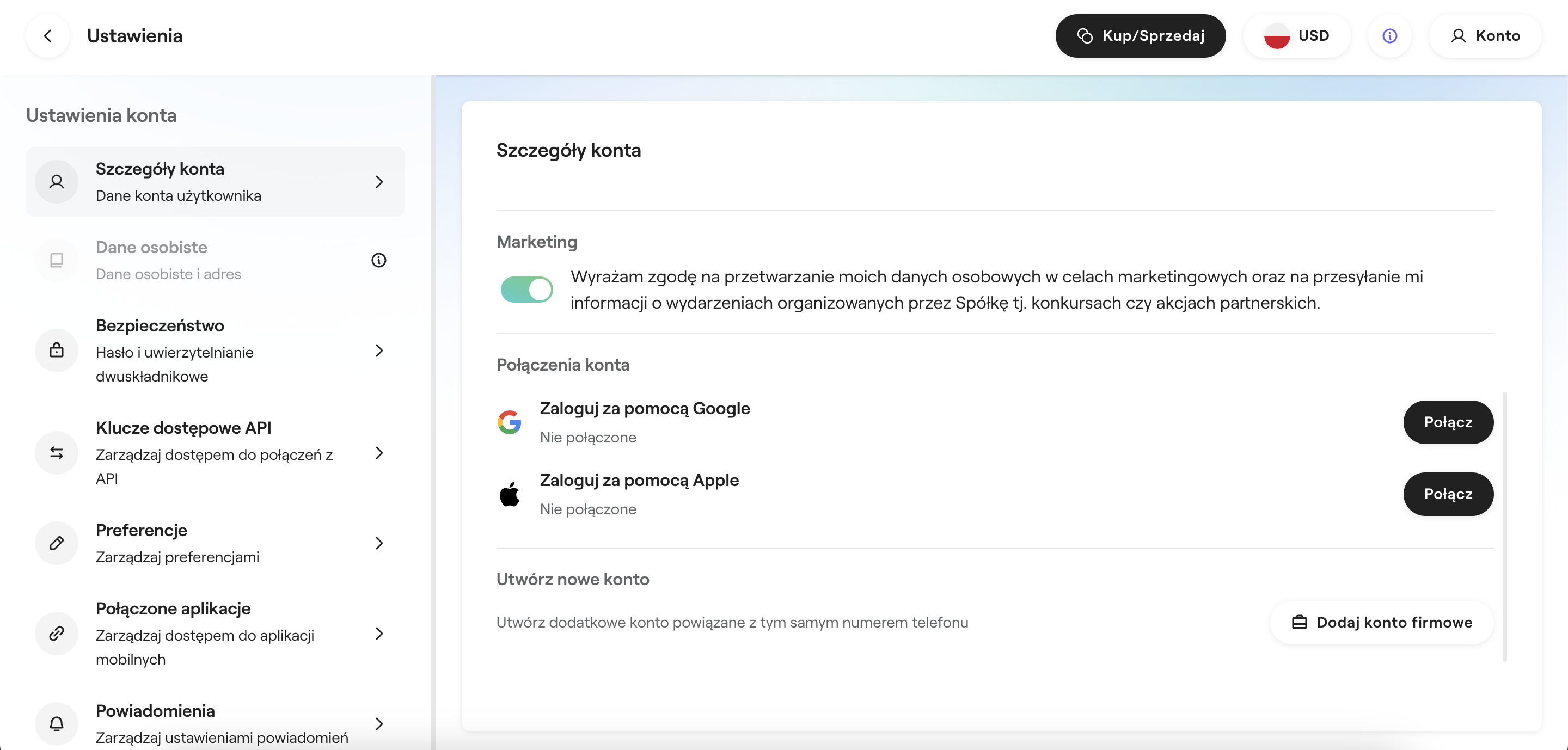1568x750 pixels.
Task: Click the pencil icon for Preferencje
Action: (x=57, y=543)
